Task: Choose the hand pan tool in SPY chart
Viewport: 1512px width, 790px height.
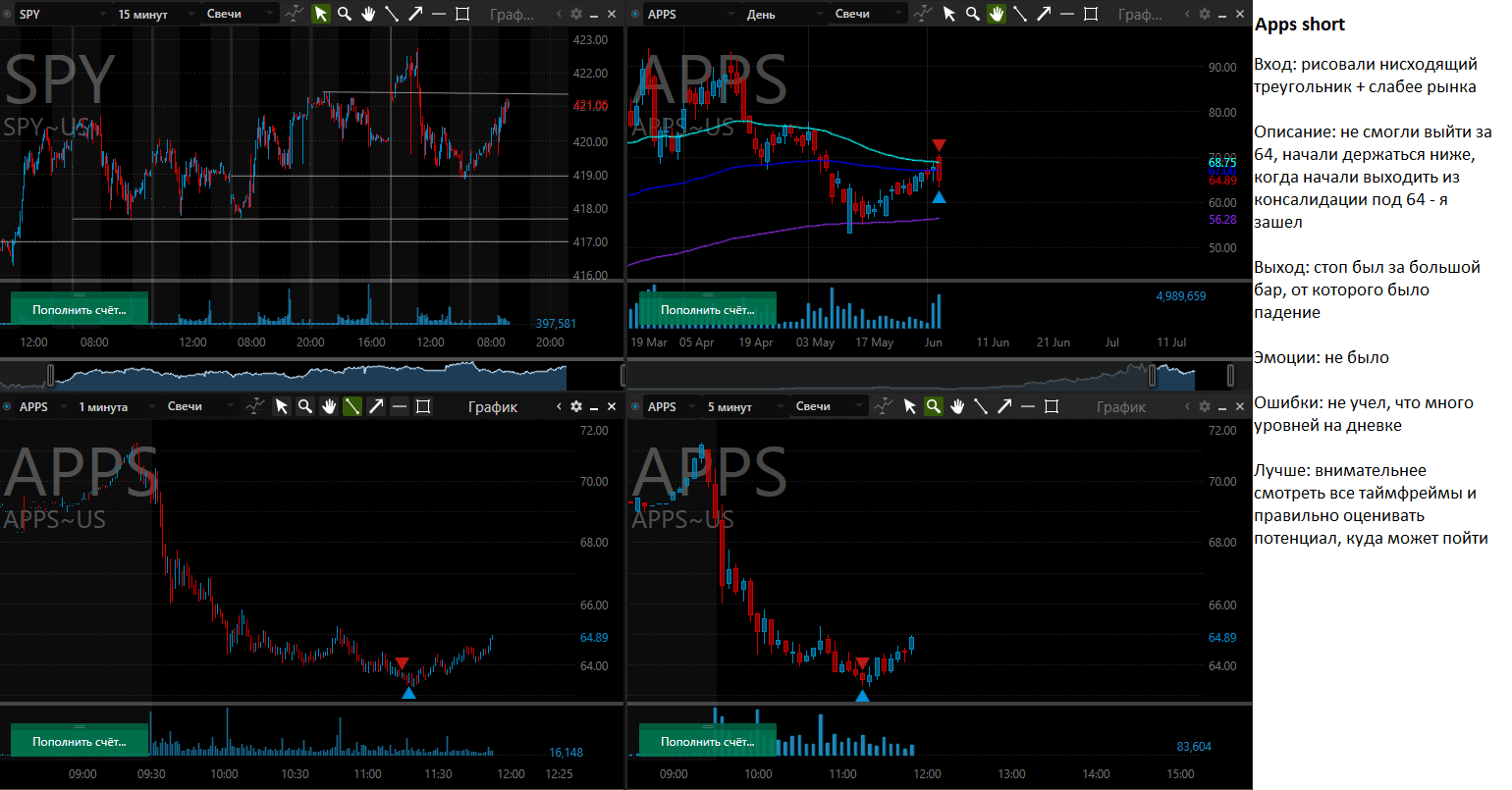Action: click(x=368, y=14)
